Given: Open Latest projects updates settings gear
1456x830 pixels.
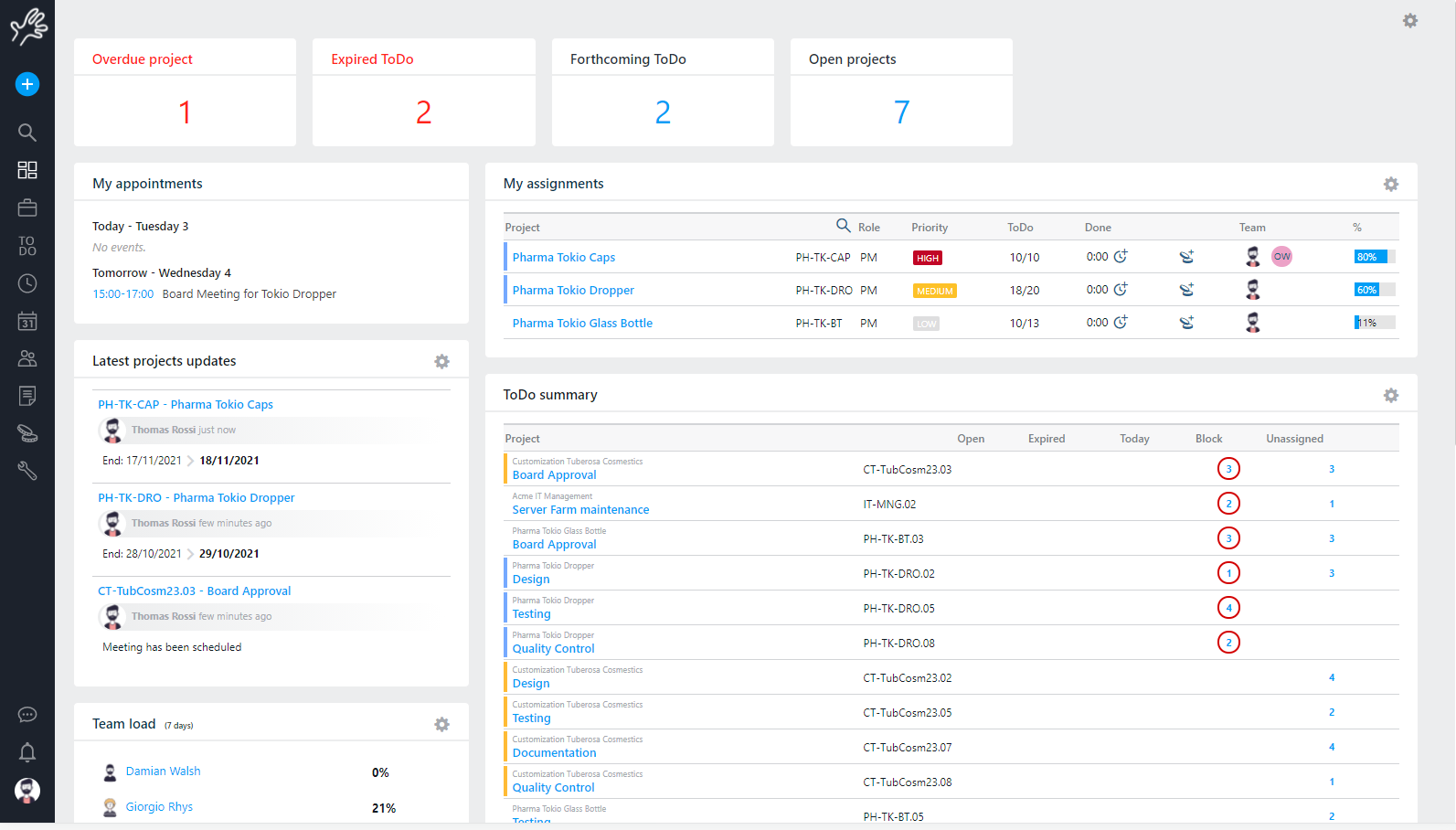Looking at the screenshot, I should [x=441, y=362].
